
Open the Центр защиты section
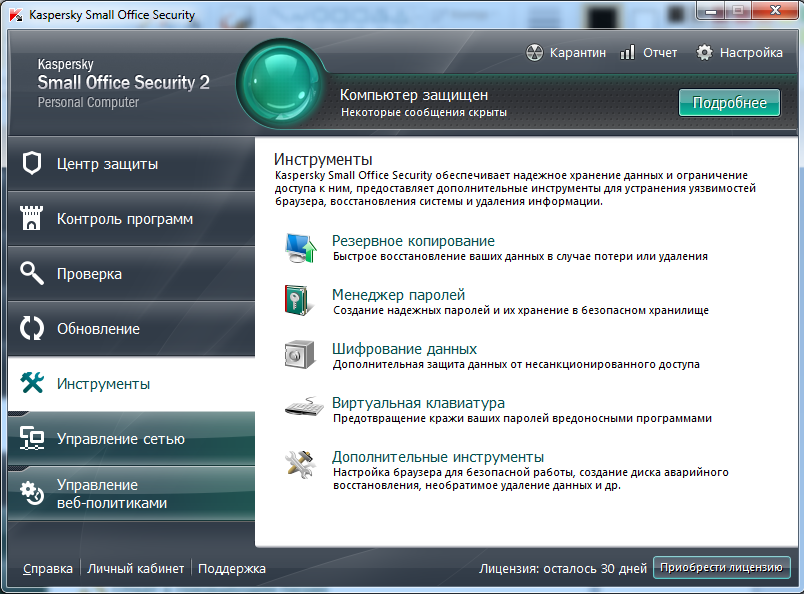[x=131, y=164]
